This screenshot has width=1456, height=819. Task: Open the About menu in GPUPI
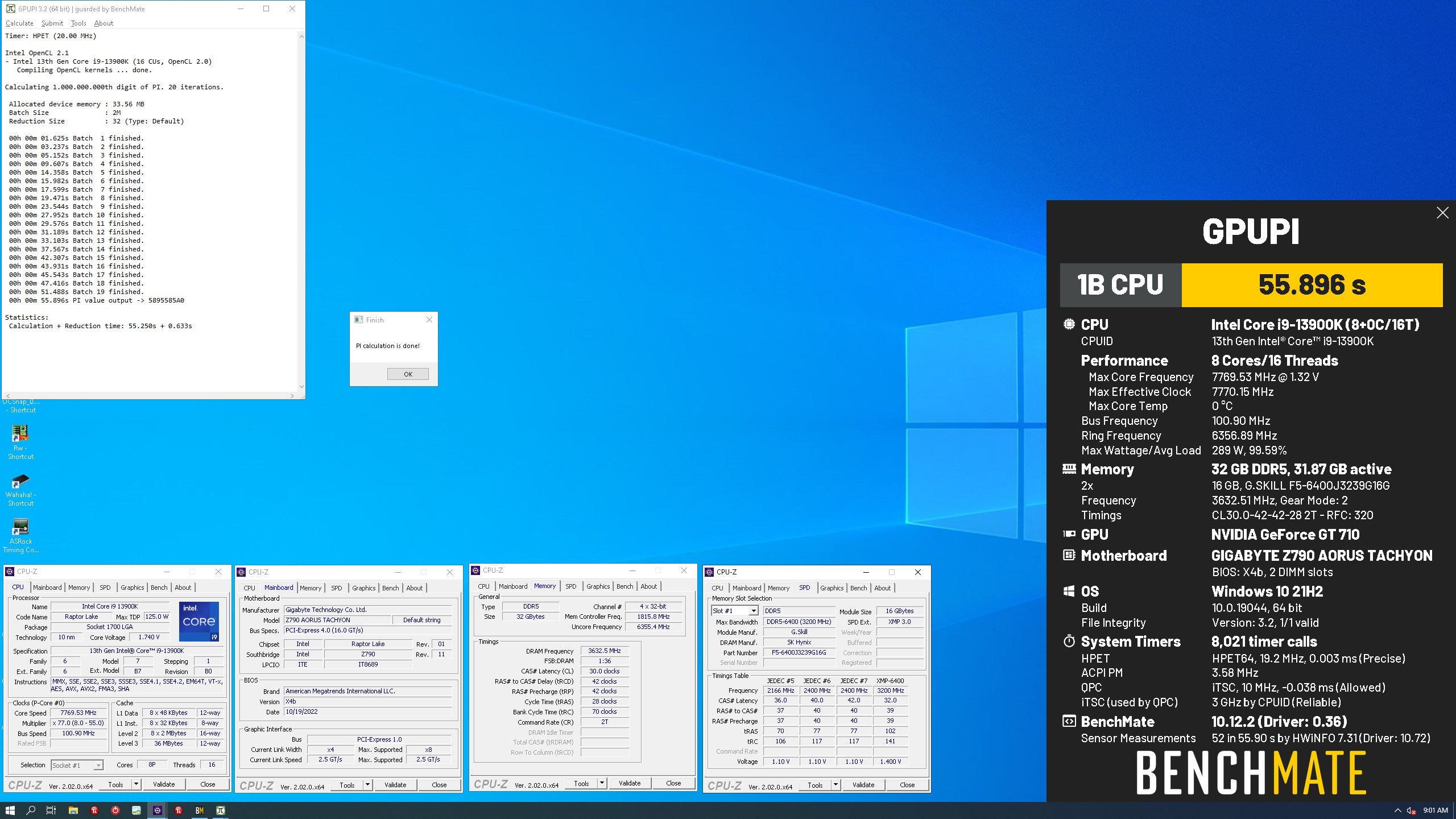tap(104, 23)
